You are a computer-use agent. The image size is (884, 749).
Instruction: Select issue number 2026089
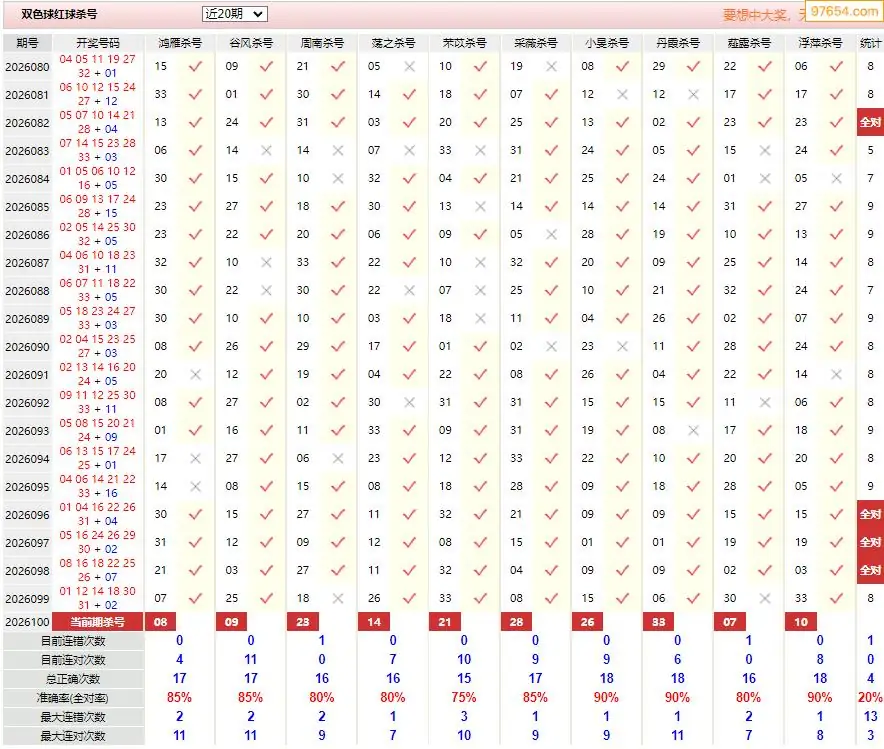tap(28, 319)
